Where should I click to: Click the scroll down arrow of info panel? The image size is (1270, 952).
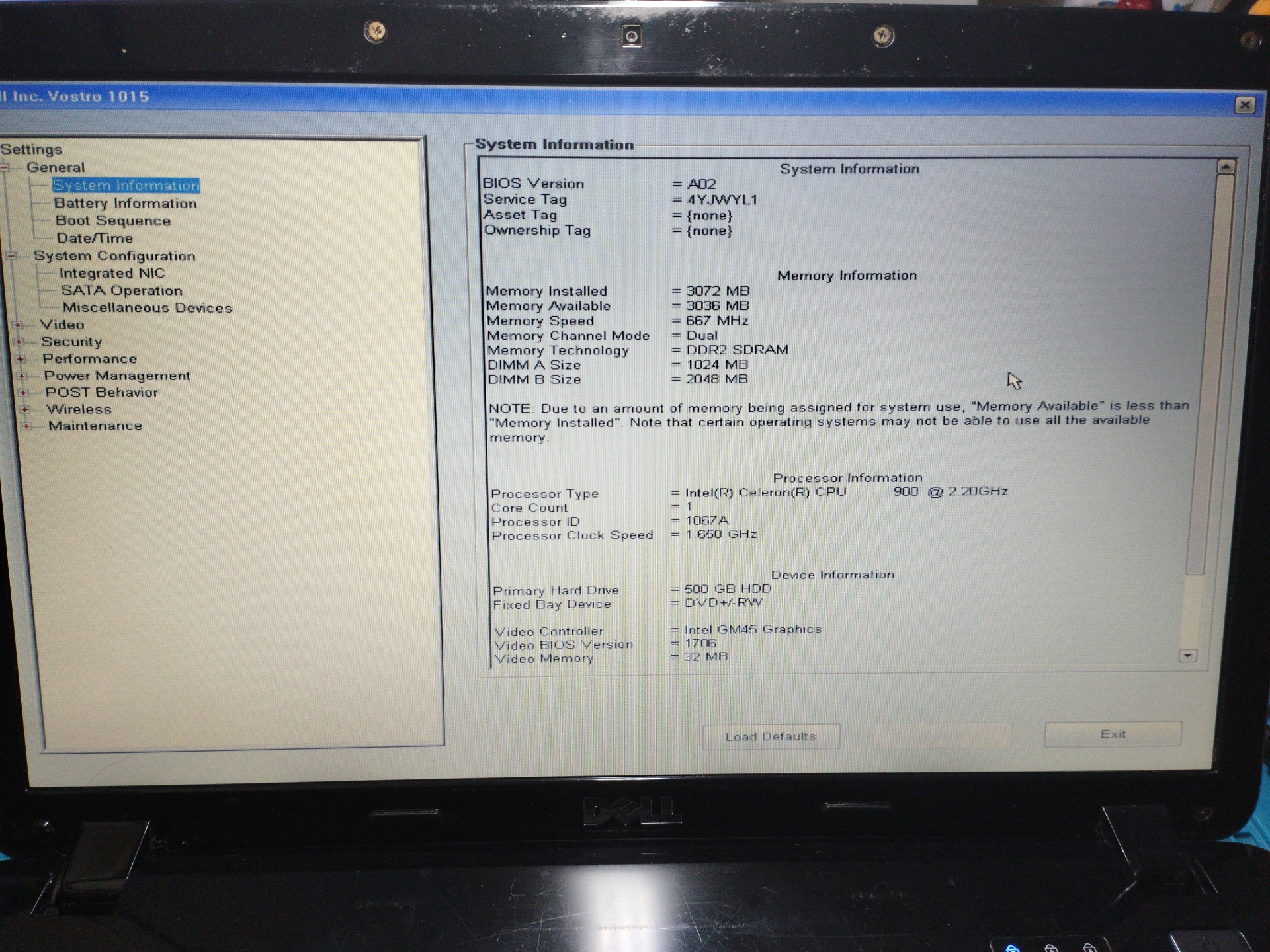[1188, 656]
